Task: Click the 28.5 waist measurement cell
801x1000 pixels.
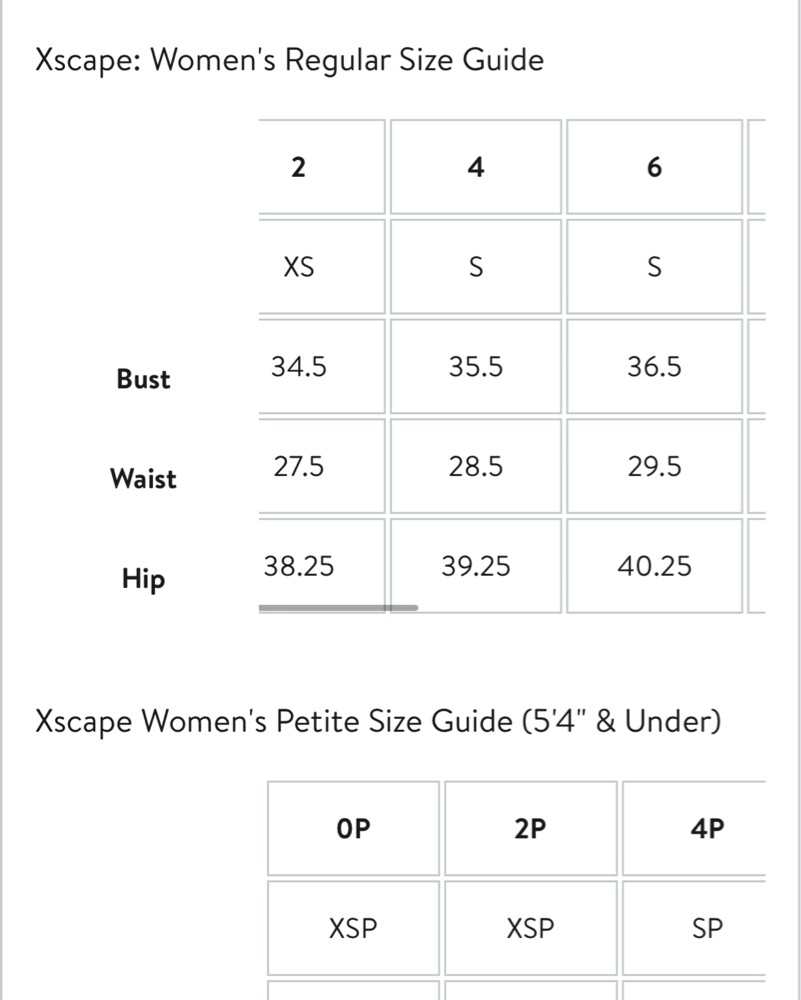Action: [476, 466]
